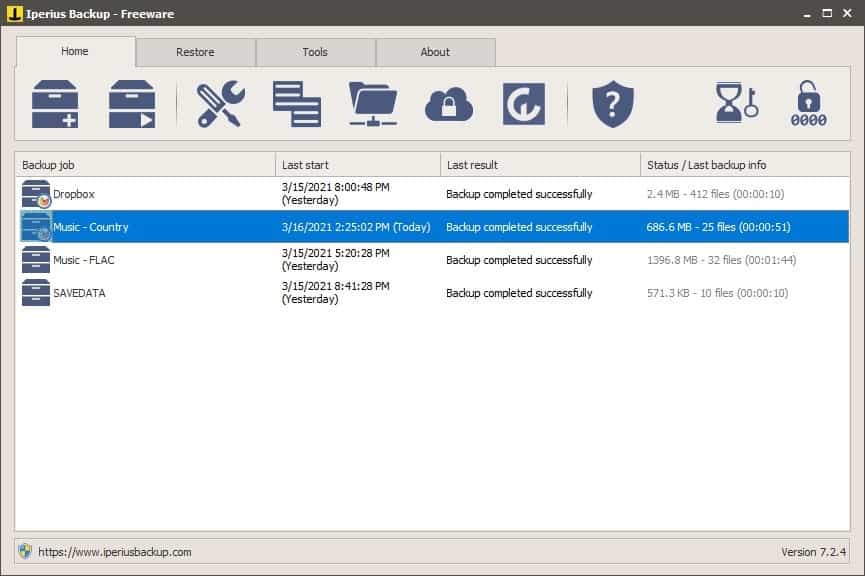Screen dimensions: 865x576
Task: Click the shield icon in status bar
Action: pos(25,551)
